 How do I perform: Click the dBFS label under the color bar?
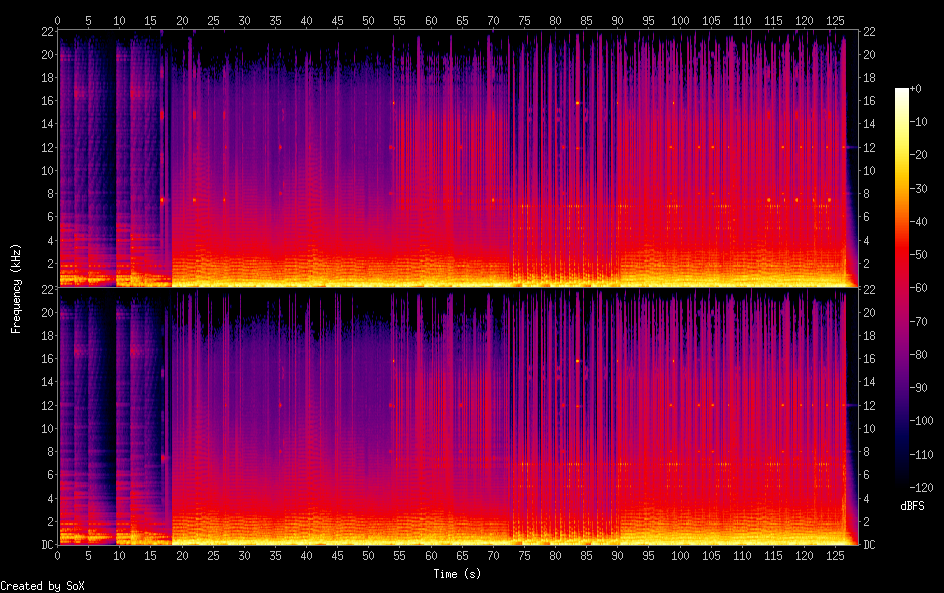click(911, 507)
